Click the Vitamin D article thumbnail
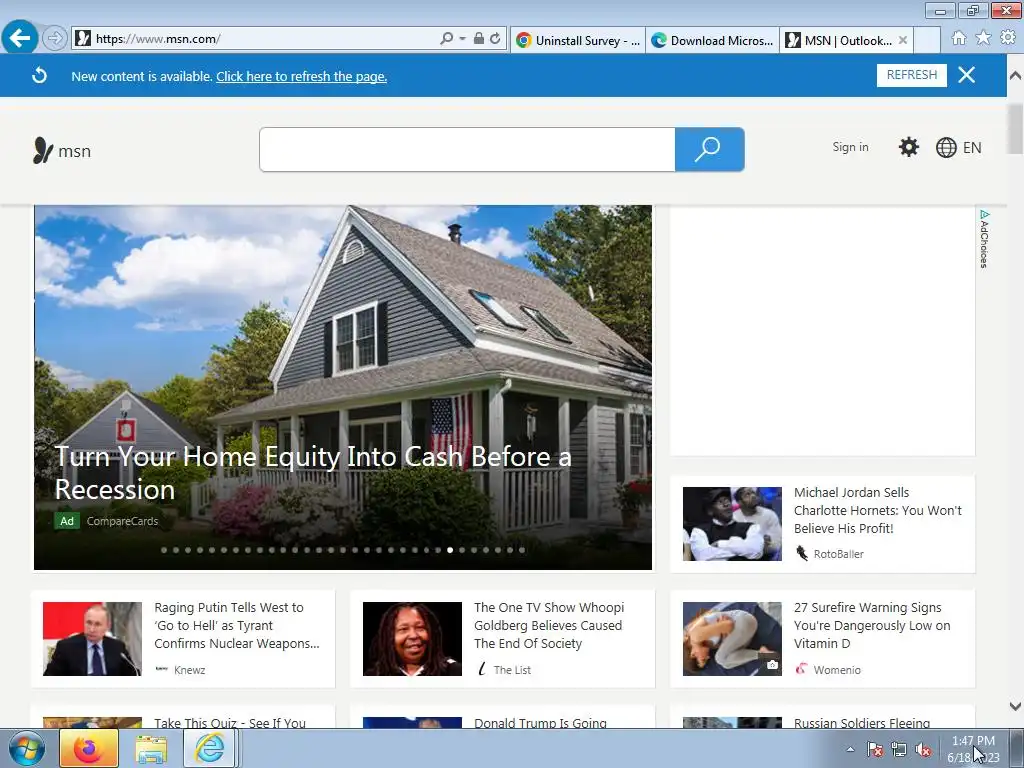The height and width of the screenshot is (768, 1024). point(732,639)
